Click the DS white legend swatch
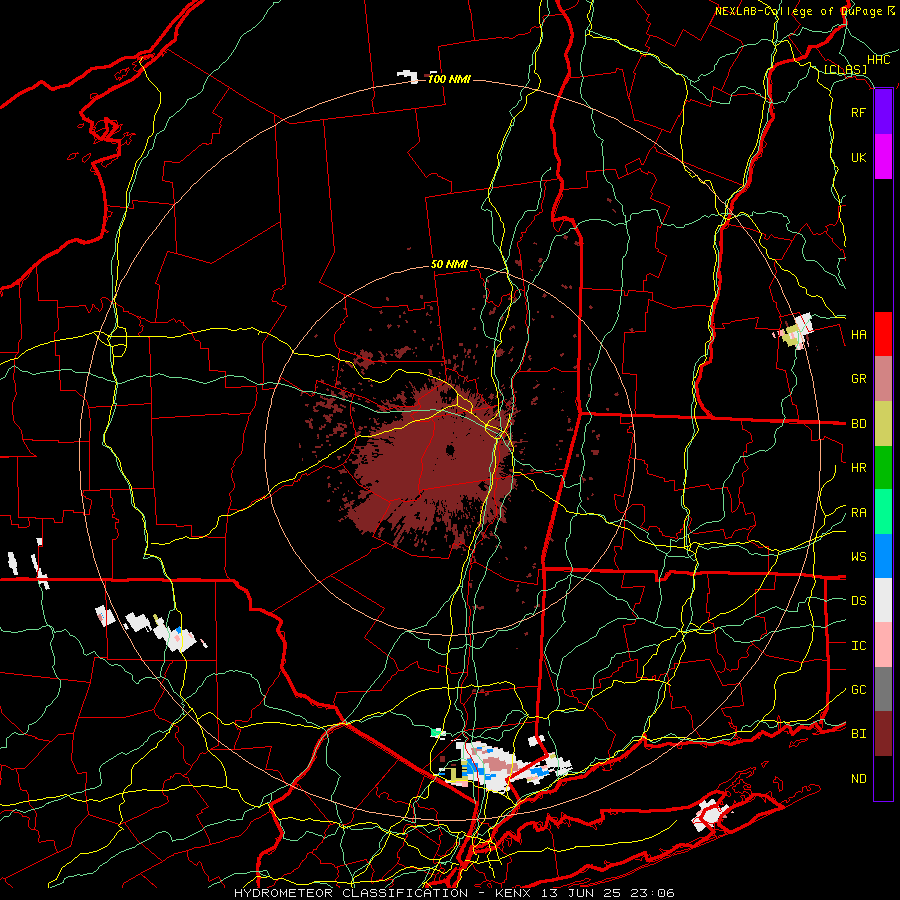The height and width of the screenshot is (900, 900). tap(883, 600)
